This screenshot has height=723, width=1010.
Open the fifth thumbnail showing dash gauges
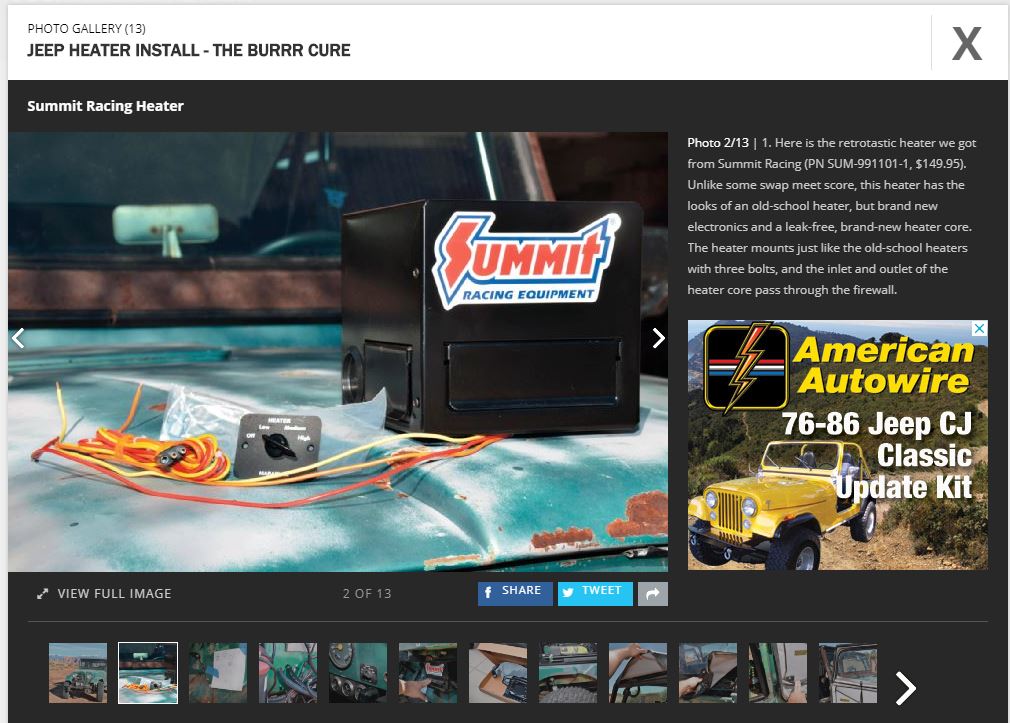(x=358, y=672)
